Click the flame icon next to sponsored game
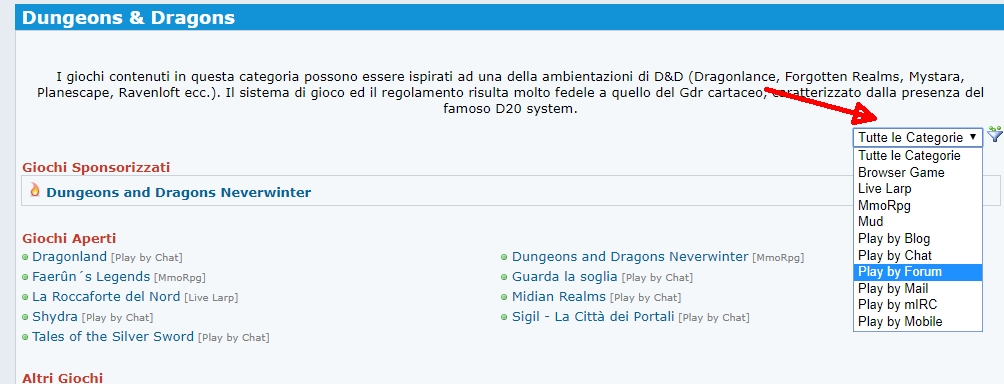Viewport: 1004px width, 384px height. coord(35,191)
